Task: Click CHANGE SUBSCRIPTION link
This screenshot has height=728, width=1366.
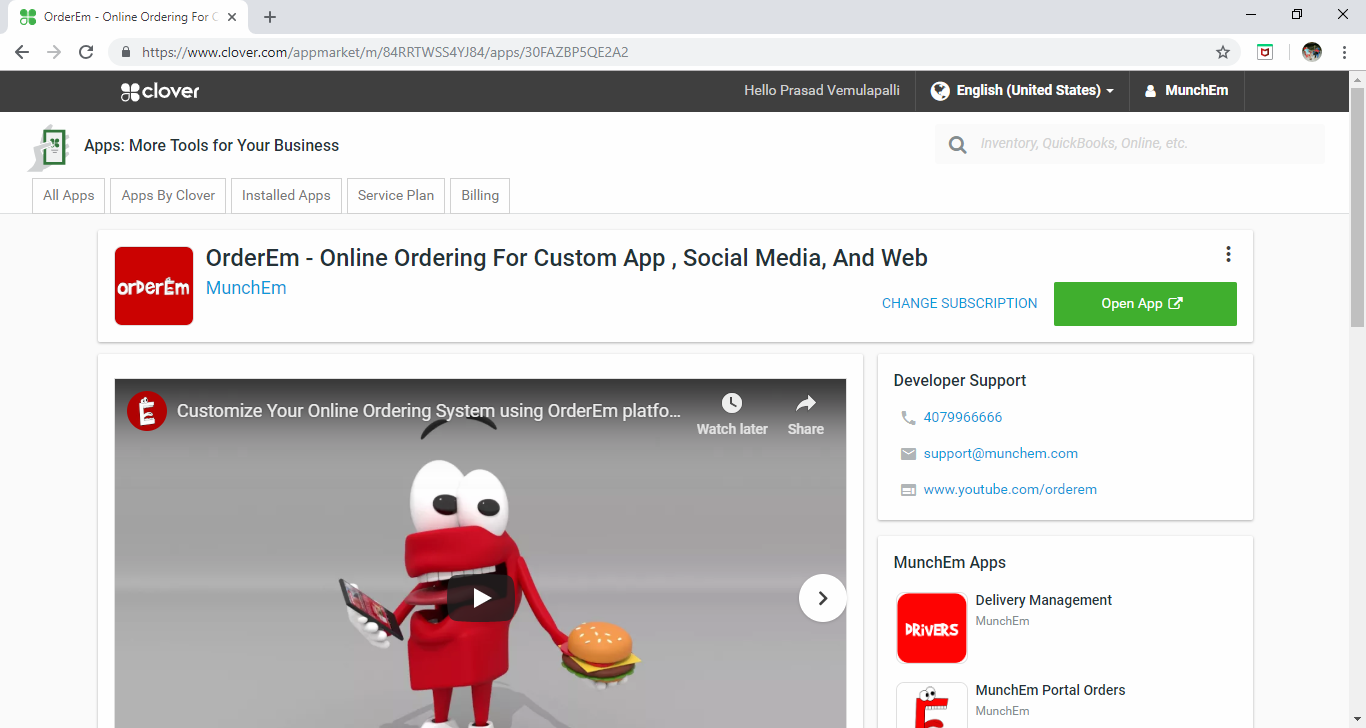Action: [x=960, y=304]
